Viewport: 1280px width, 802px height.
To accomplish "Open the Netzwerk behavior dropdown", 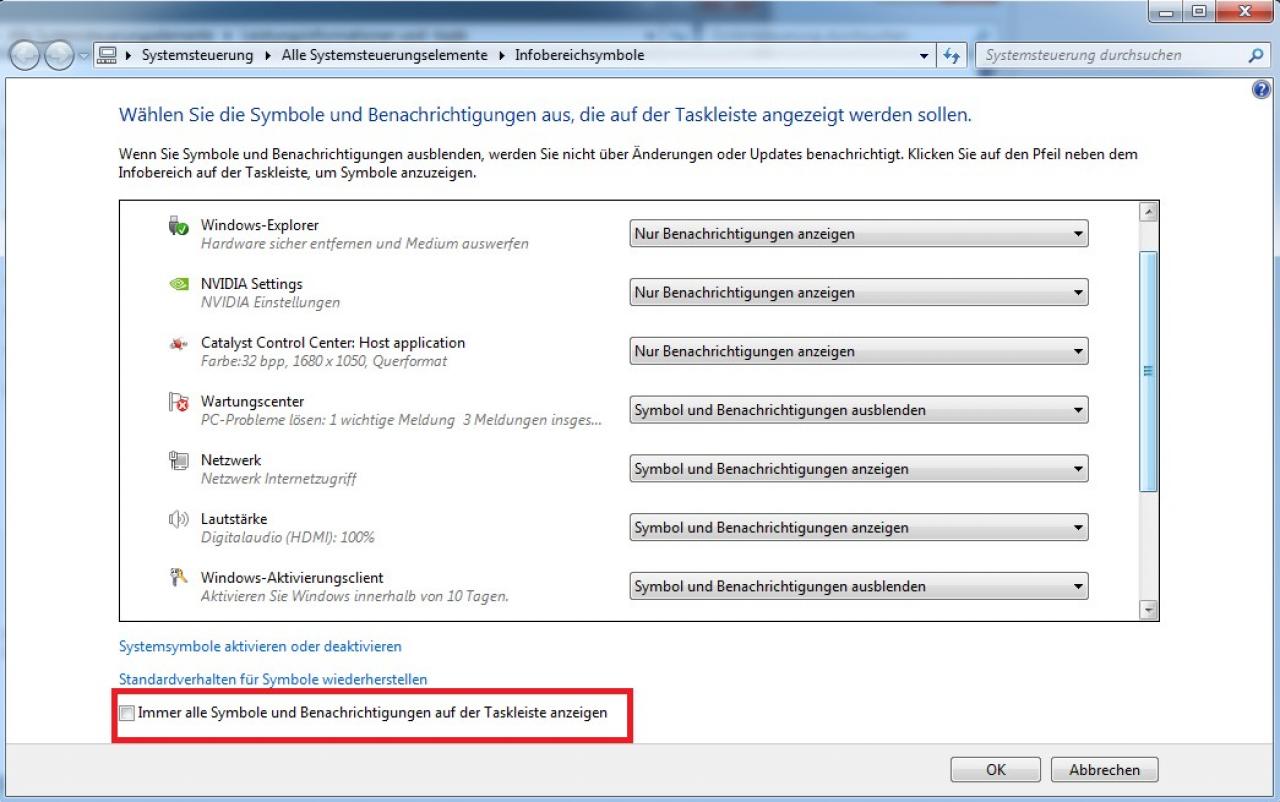I will tap(859, 469).
